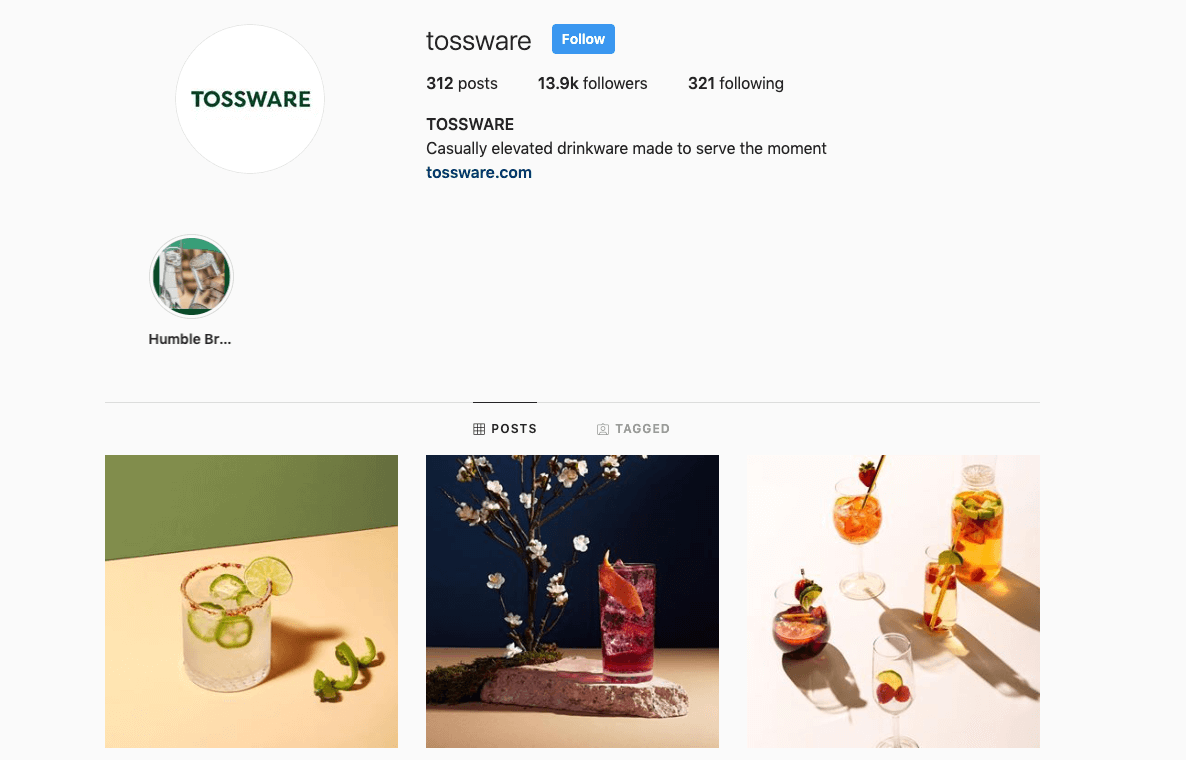Click the Tagged person icon

coord(603,429)
